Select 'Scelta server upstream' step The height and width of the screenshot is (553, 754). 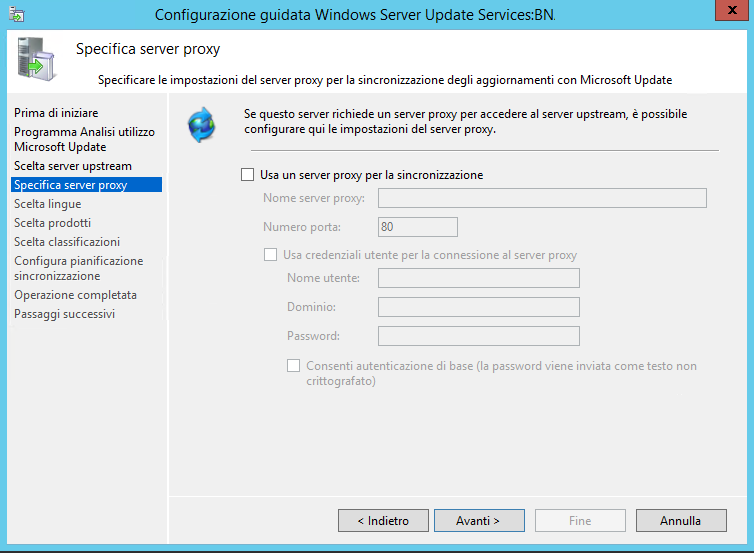73,166
